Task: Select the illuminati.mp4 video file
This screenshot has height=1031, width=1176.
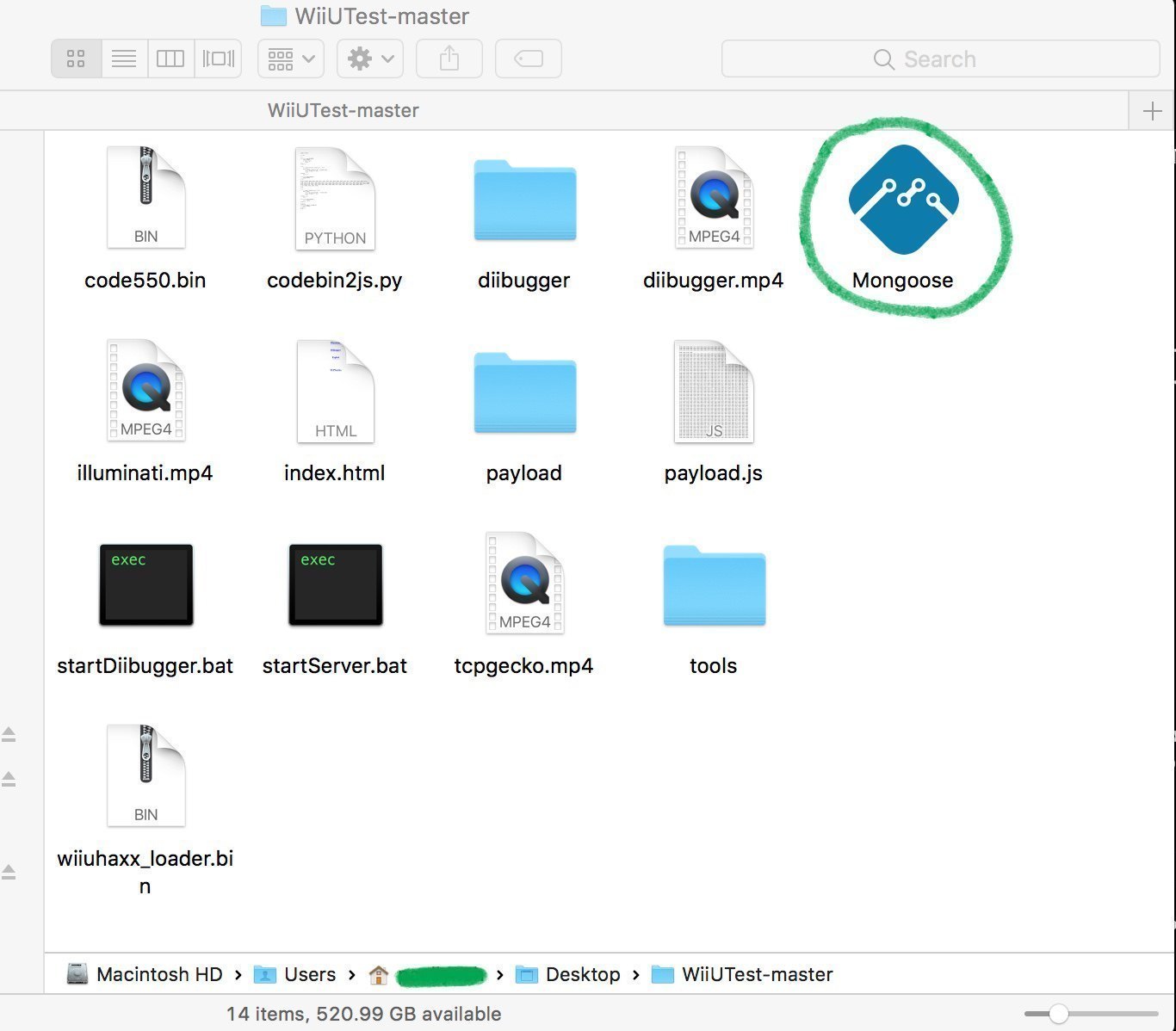Action: 145,391
